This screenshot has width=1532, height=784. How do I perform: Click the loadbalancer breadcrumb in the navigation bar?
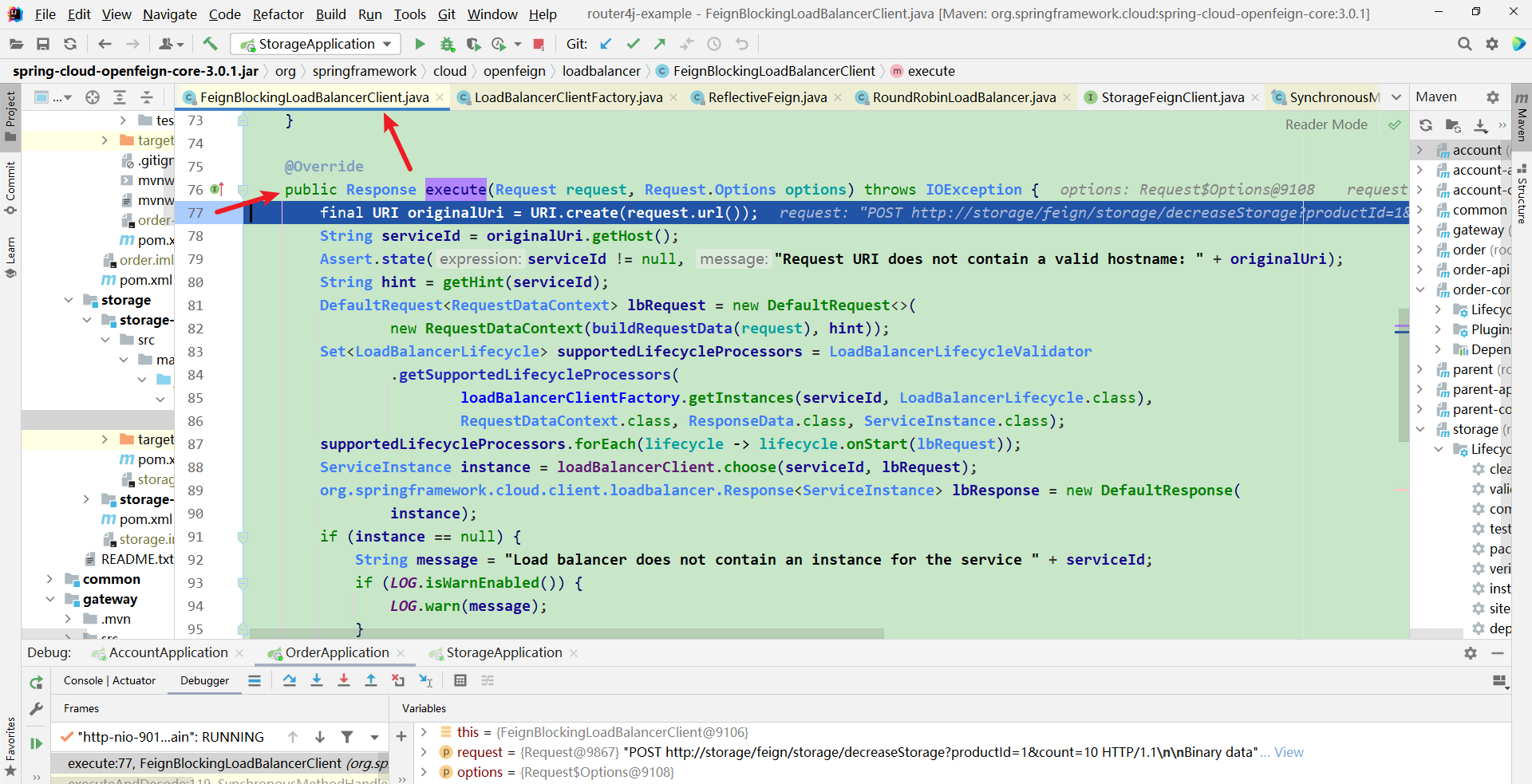[601, 71]
